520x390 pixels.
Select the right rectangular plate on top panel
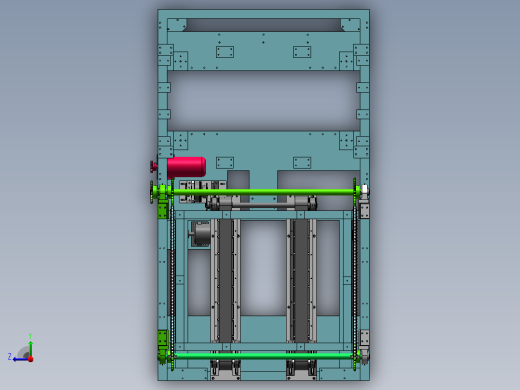pos(302,52)
